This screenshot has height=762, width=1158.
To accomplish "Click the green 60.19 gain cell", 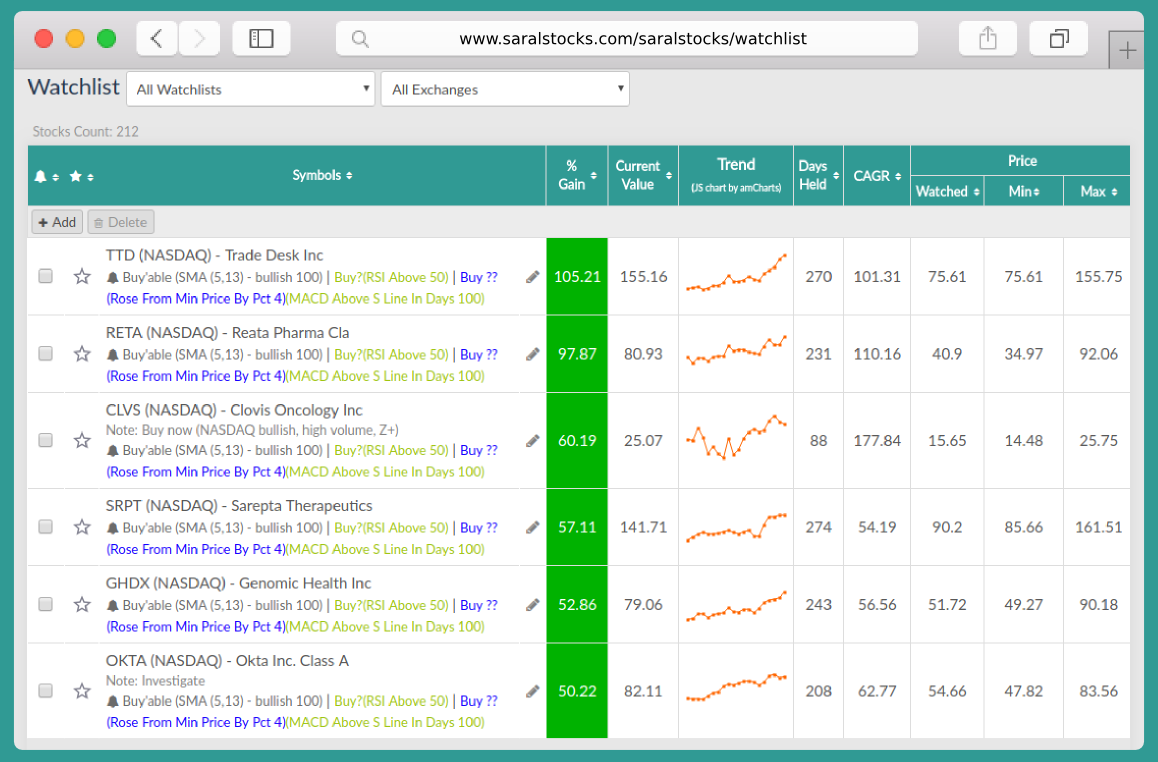I will click(577, 441).
